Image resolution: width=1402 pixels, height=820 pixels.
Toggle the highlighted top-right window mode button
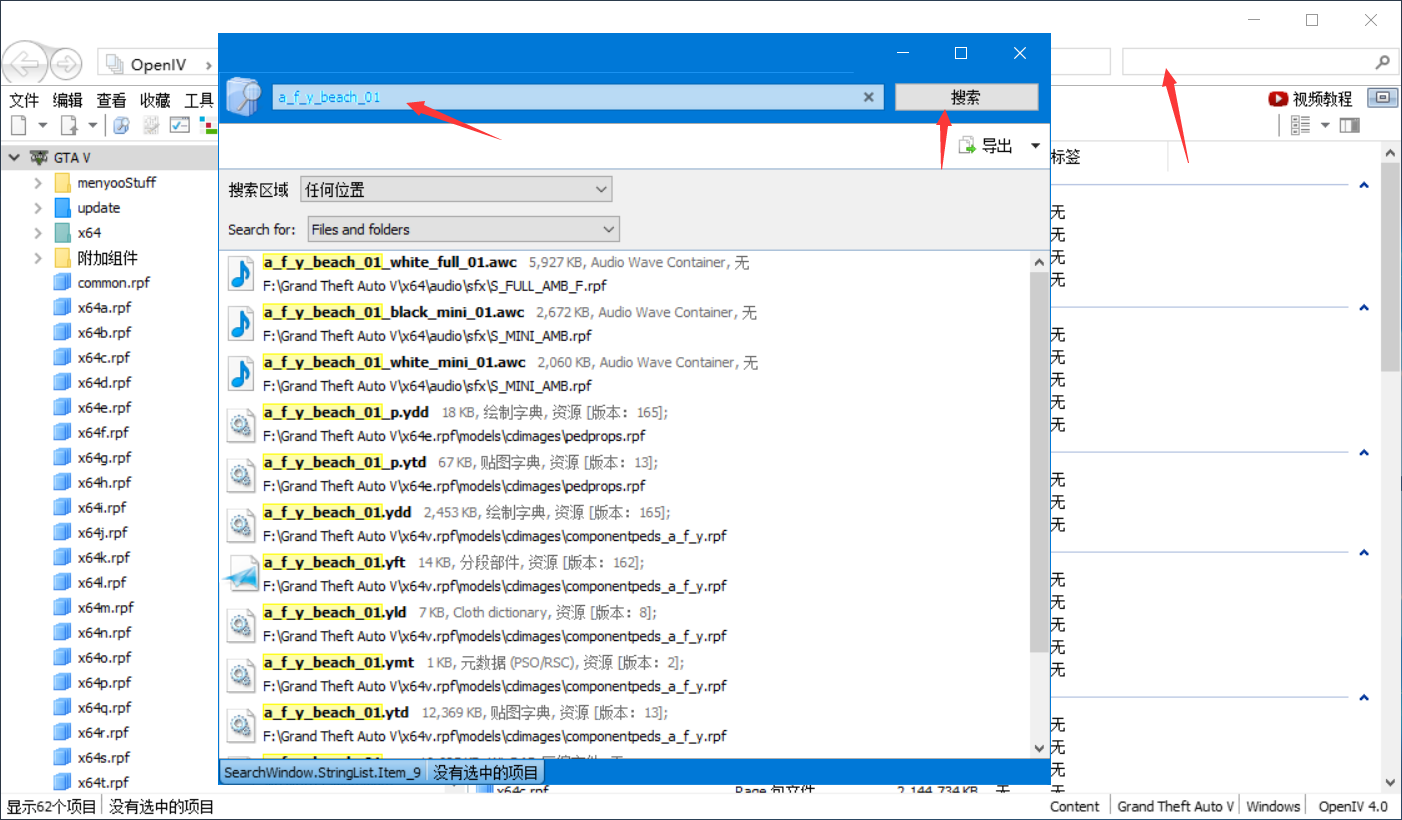click(x=1382, y=98)
